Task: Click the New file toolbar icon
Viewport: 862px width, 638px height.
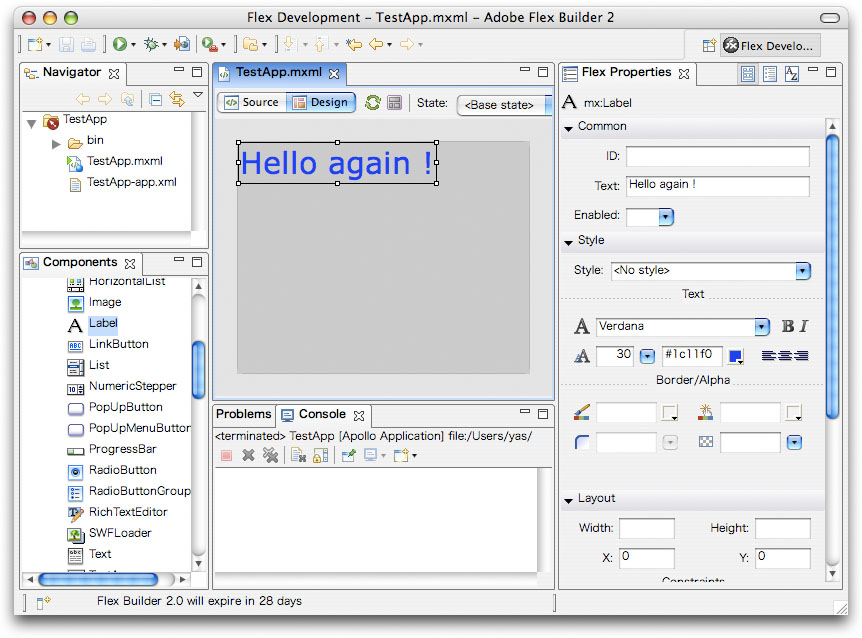Action: [x=36, y=44]
